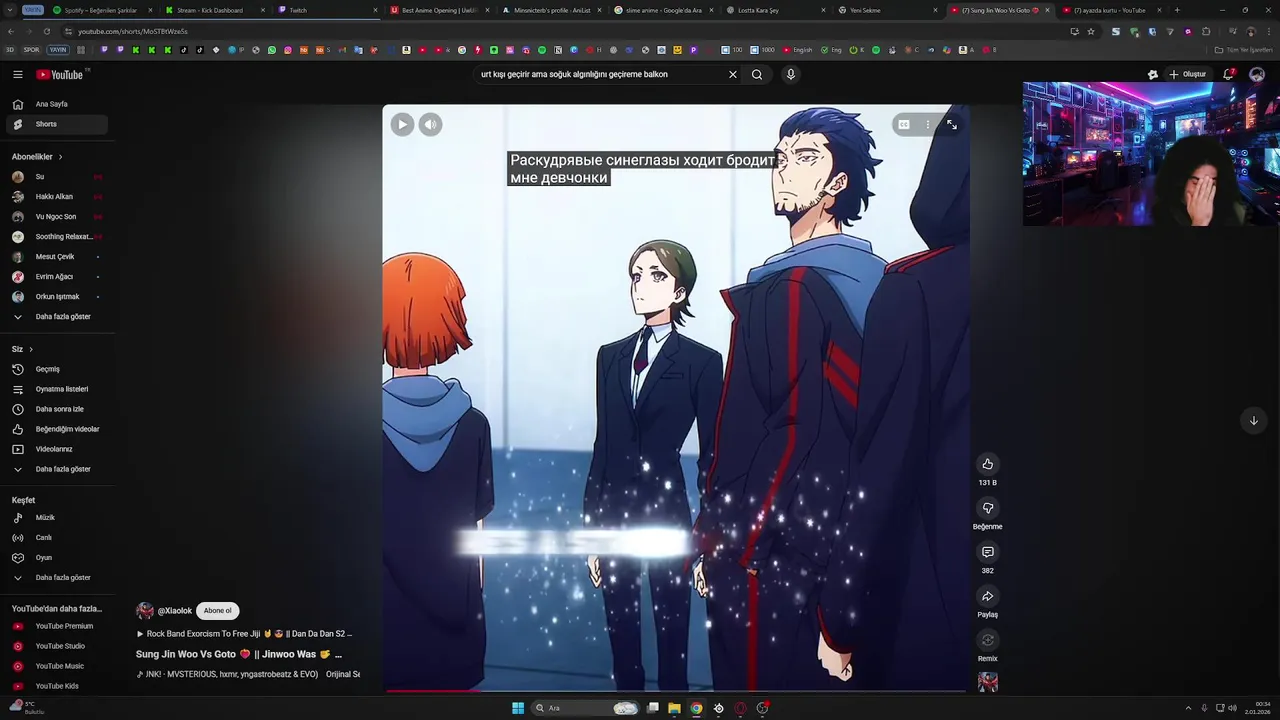Open a new browser tab

point(1177,10)
